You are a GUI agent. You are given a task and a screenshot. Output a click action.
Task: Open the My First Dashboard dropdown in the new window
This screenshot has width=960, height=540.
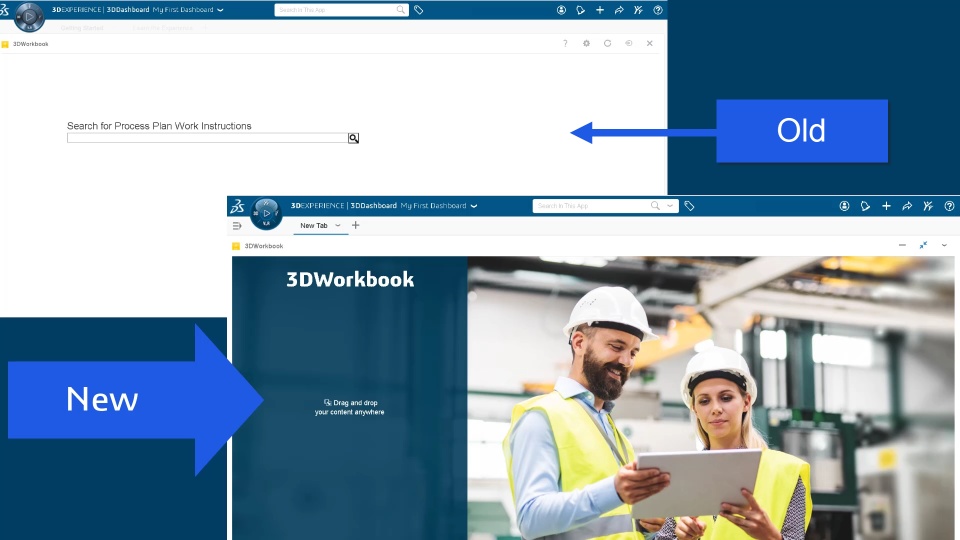(474, 206)
